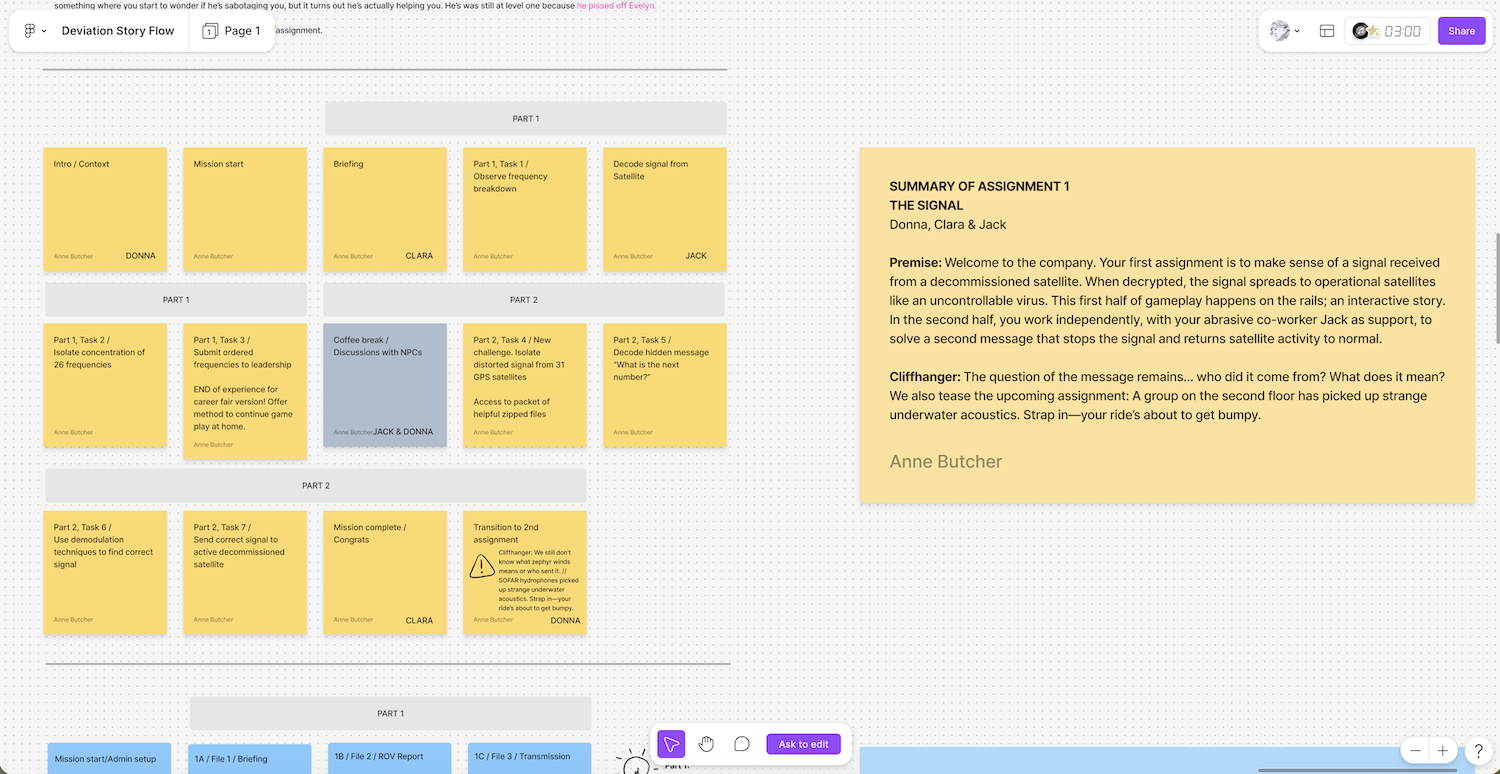Select the Part 2, Task 7 sticky note

tap(245, 572)
